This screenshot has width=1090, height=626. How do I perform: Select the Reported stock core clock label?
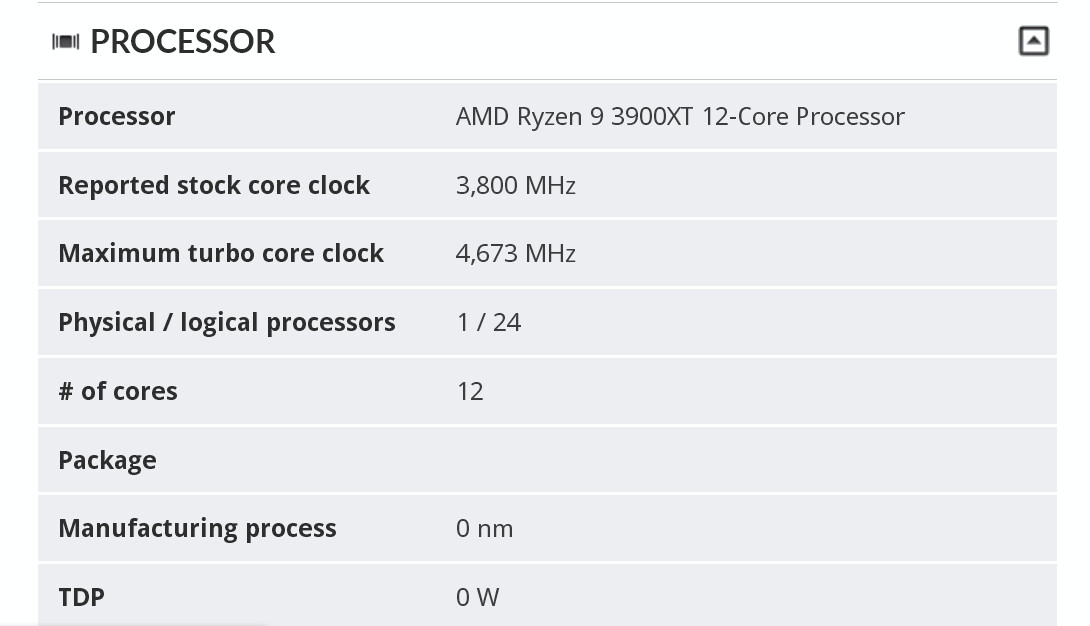214,186
